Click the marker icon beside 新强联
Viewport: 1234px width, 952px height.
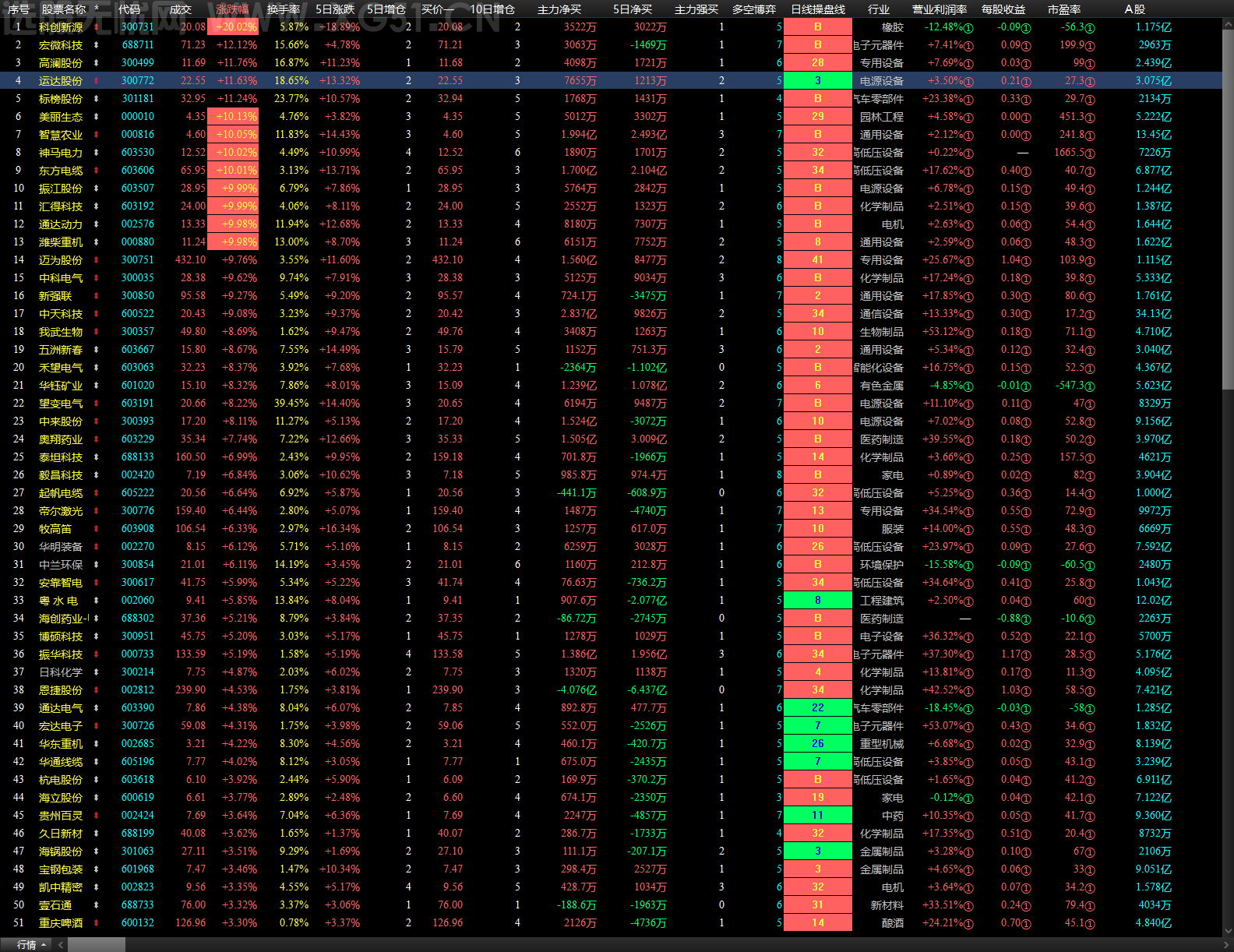(x=97, y=296)
